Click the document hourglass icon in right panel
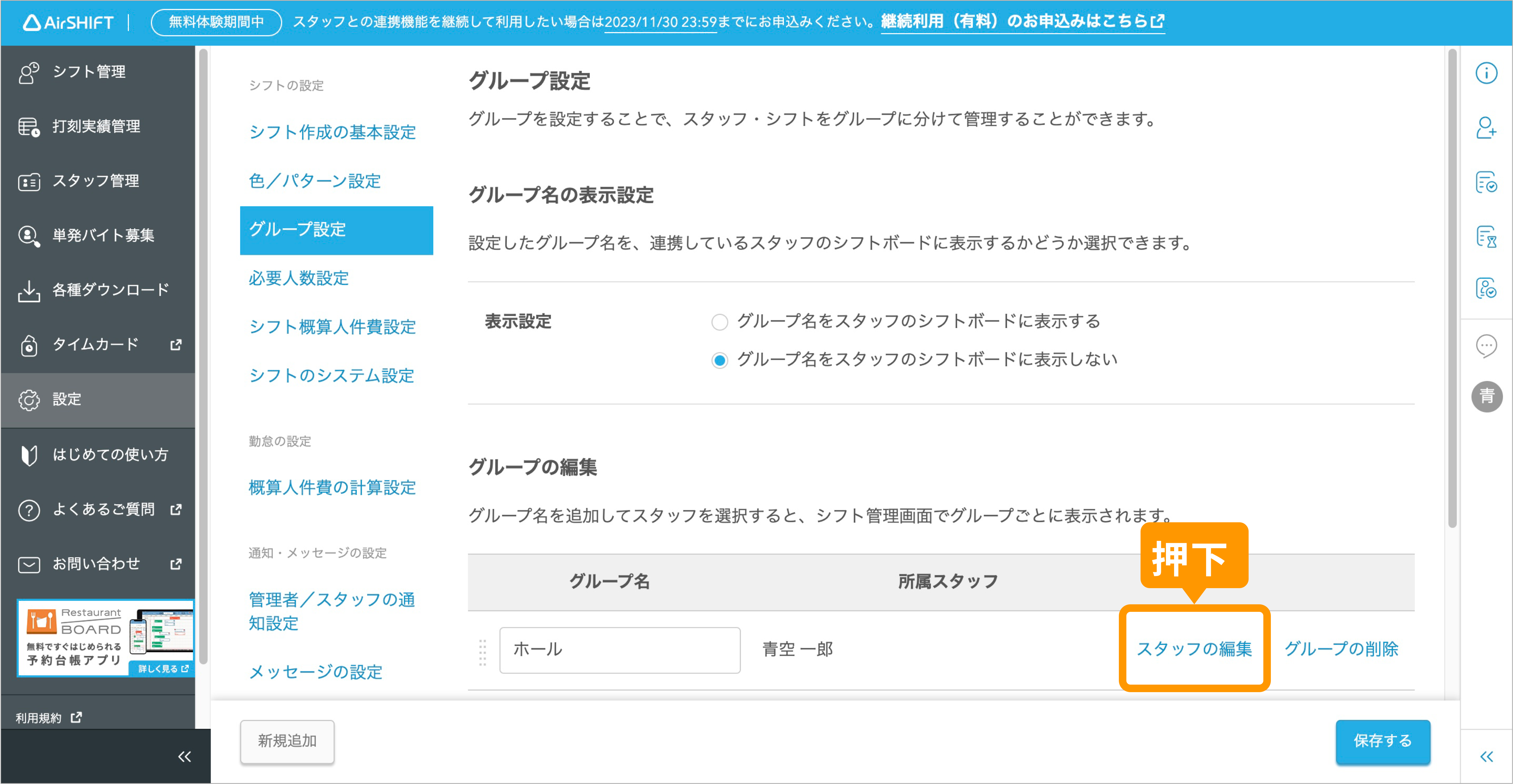This screenshot has height=784, width=1513. pyautogui.click(x=1487, y=237)
